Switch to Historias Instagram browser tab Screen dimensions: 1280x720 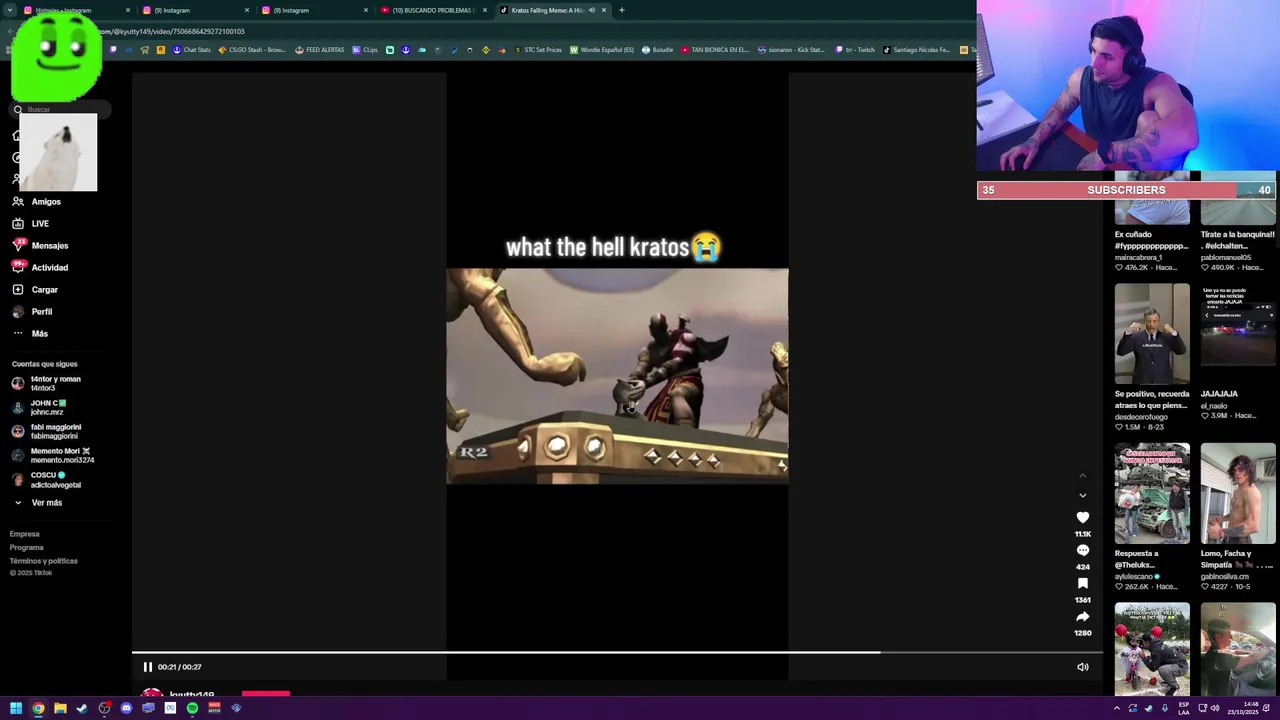(x=75, y=10)
